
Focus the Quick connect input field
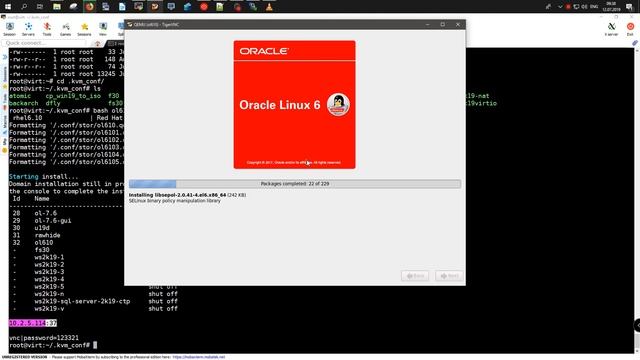44,43
